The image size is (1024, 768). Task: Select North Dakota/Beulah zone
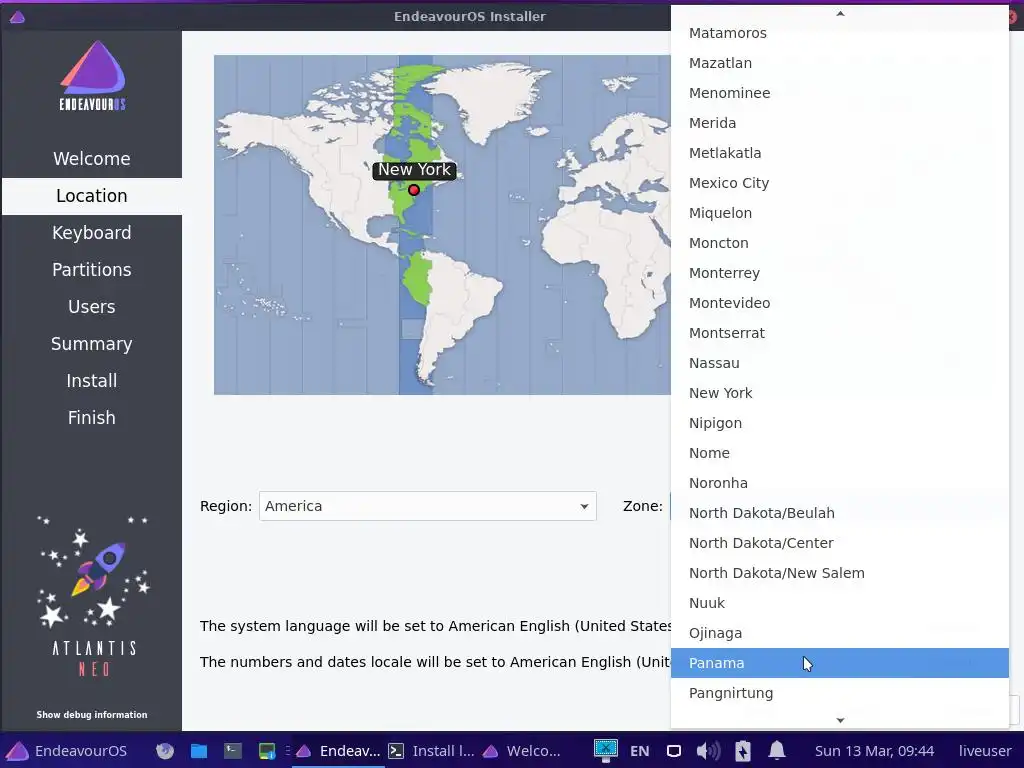pos(839,513)
